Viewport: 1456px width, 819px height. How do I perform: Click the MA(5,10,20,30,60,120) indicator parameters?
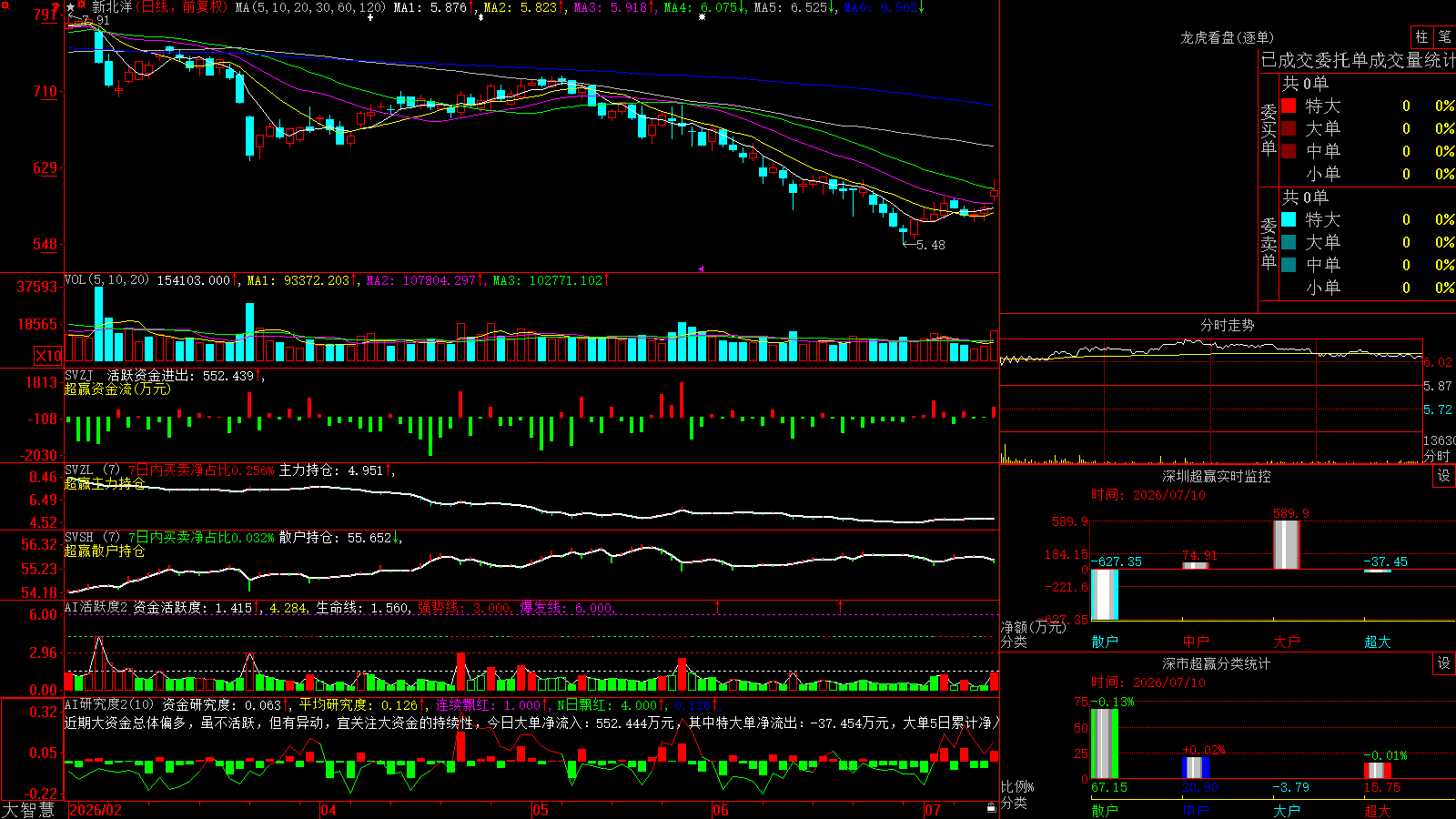(310, 7)
